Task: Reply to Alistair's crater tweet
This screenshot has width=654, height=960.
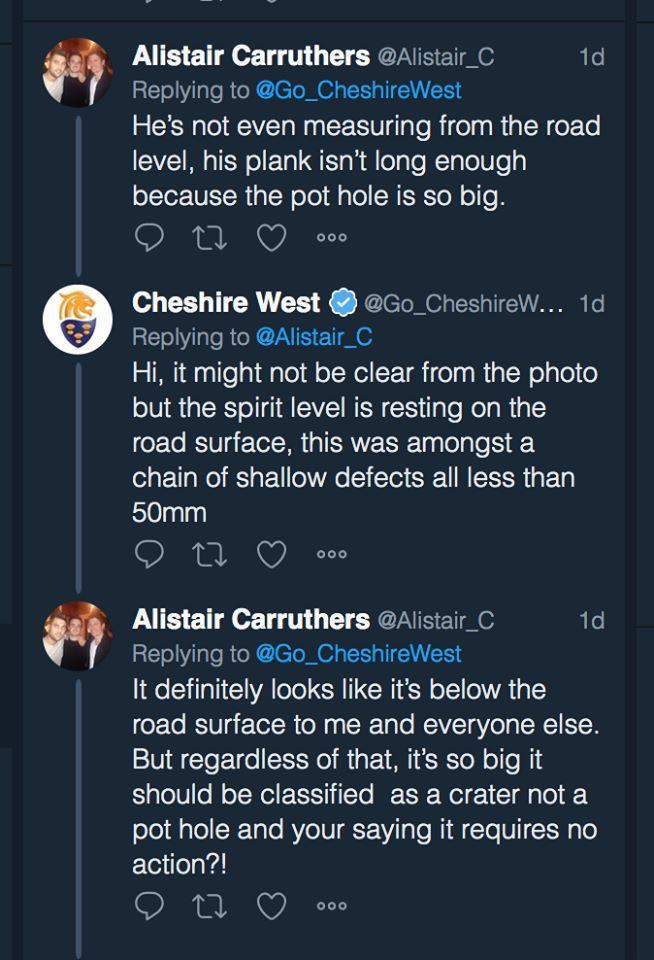Action: click(x=147, y=904)
